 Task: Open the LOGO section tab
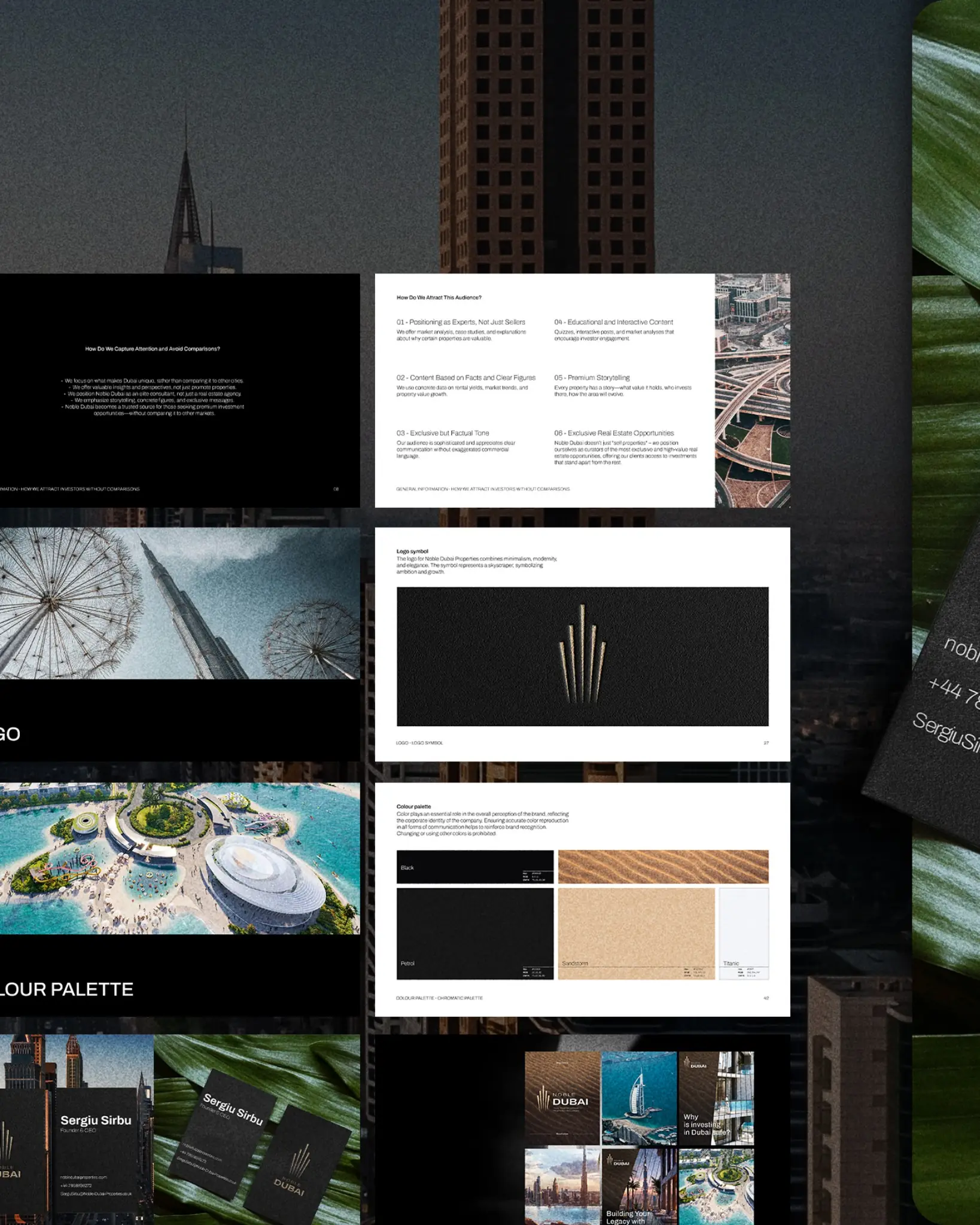(10, 732)
